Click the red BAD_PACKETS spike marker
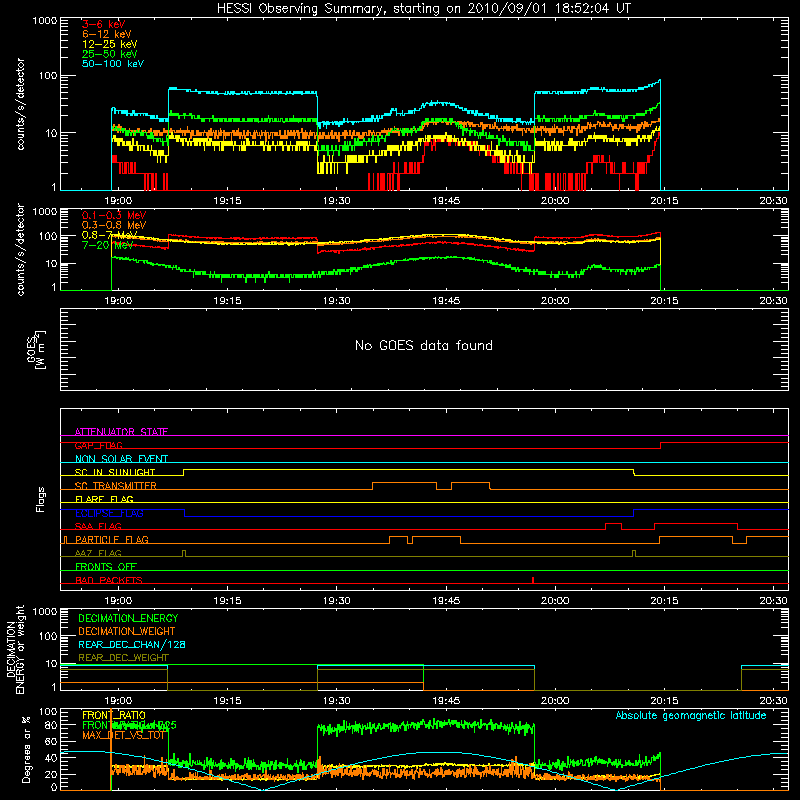The width and height of the screenshot is (800, 800). tap(533, 580)
